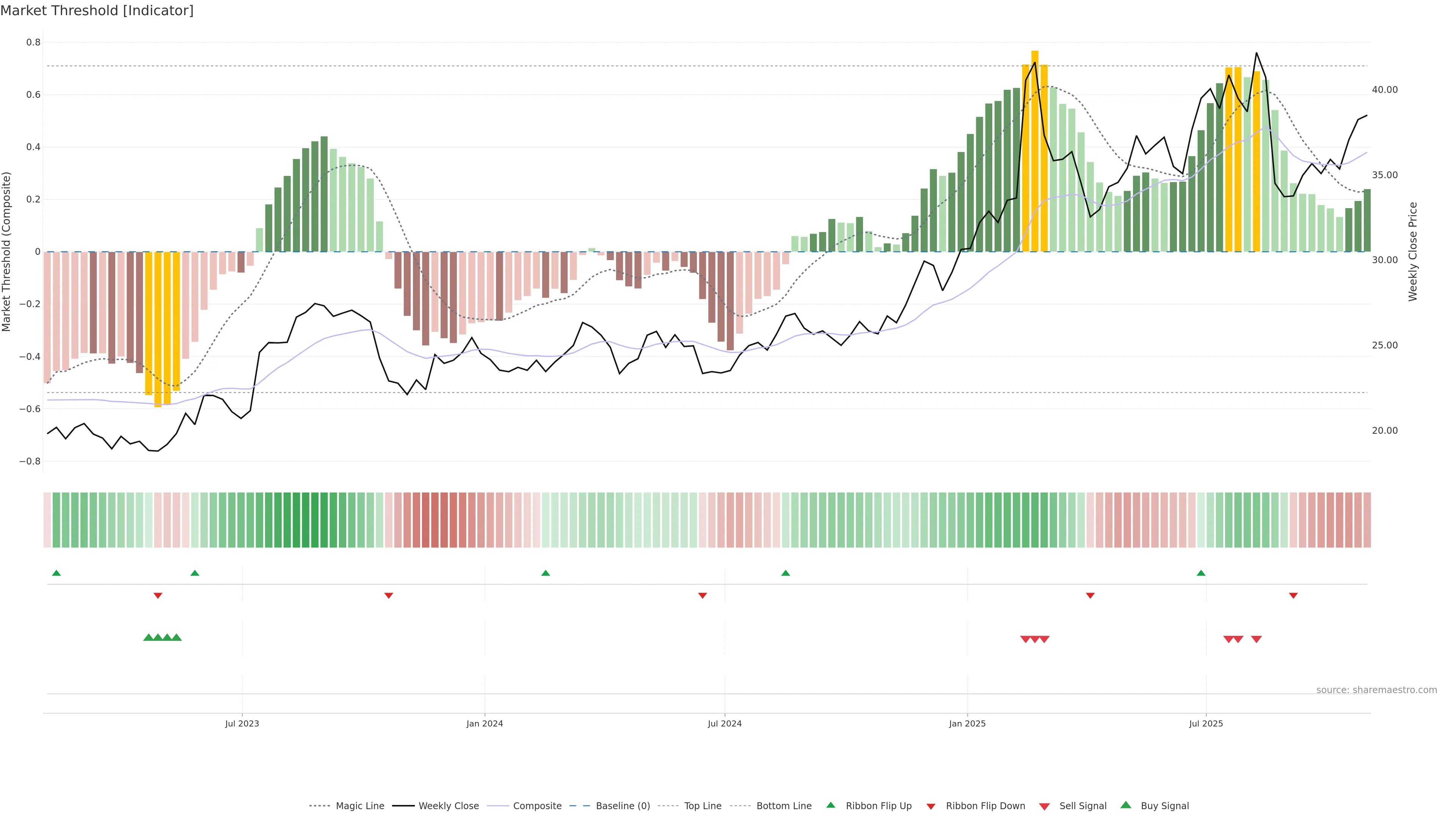Click the Jul 2023 axis label
Screen dimensions: 1456x819
[x=242, y=723]
